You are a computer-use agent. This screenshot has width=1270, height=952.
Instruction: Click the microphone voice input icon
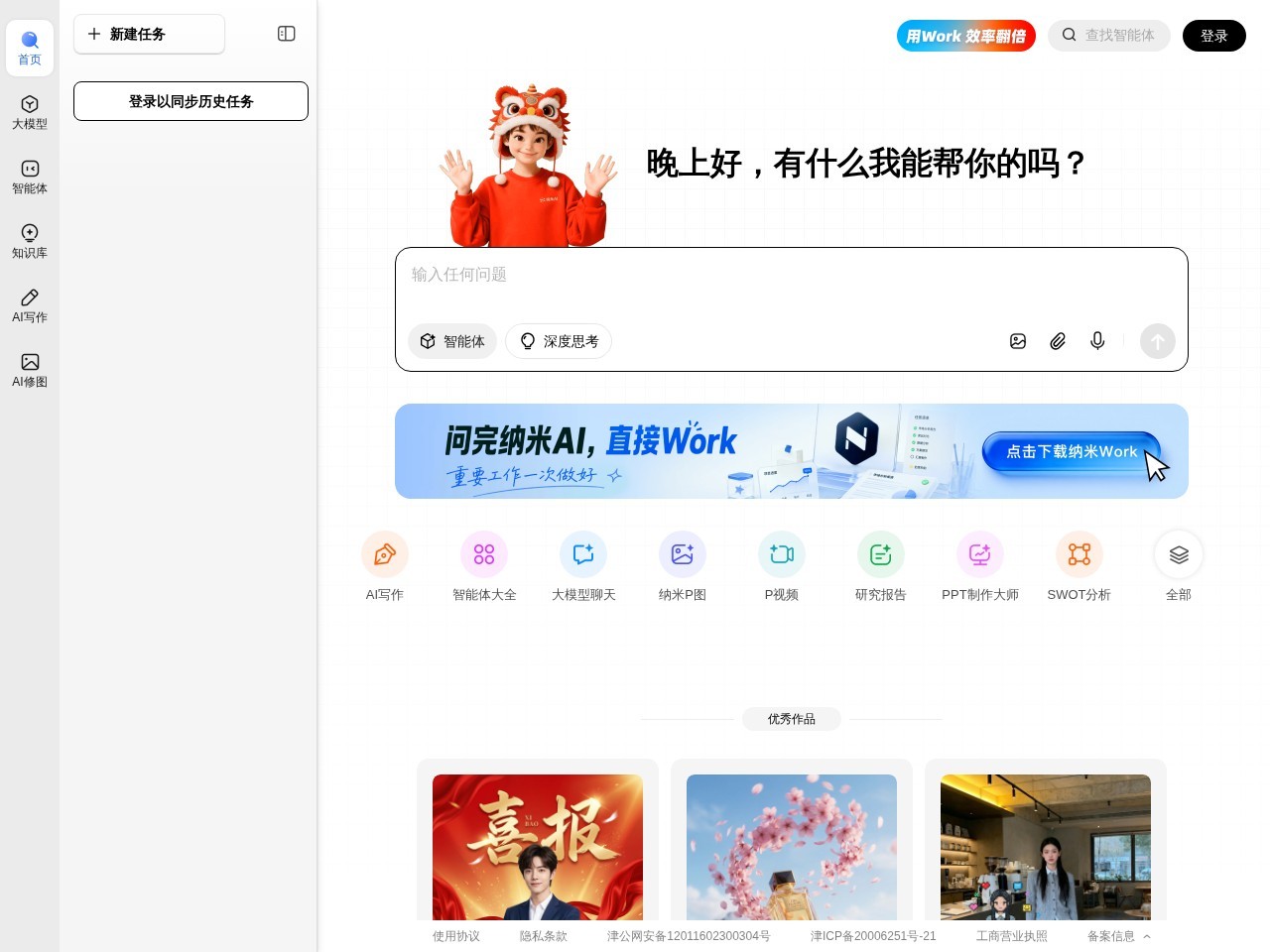(1097, 341)
